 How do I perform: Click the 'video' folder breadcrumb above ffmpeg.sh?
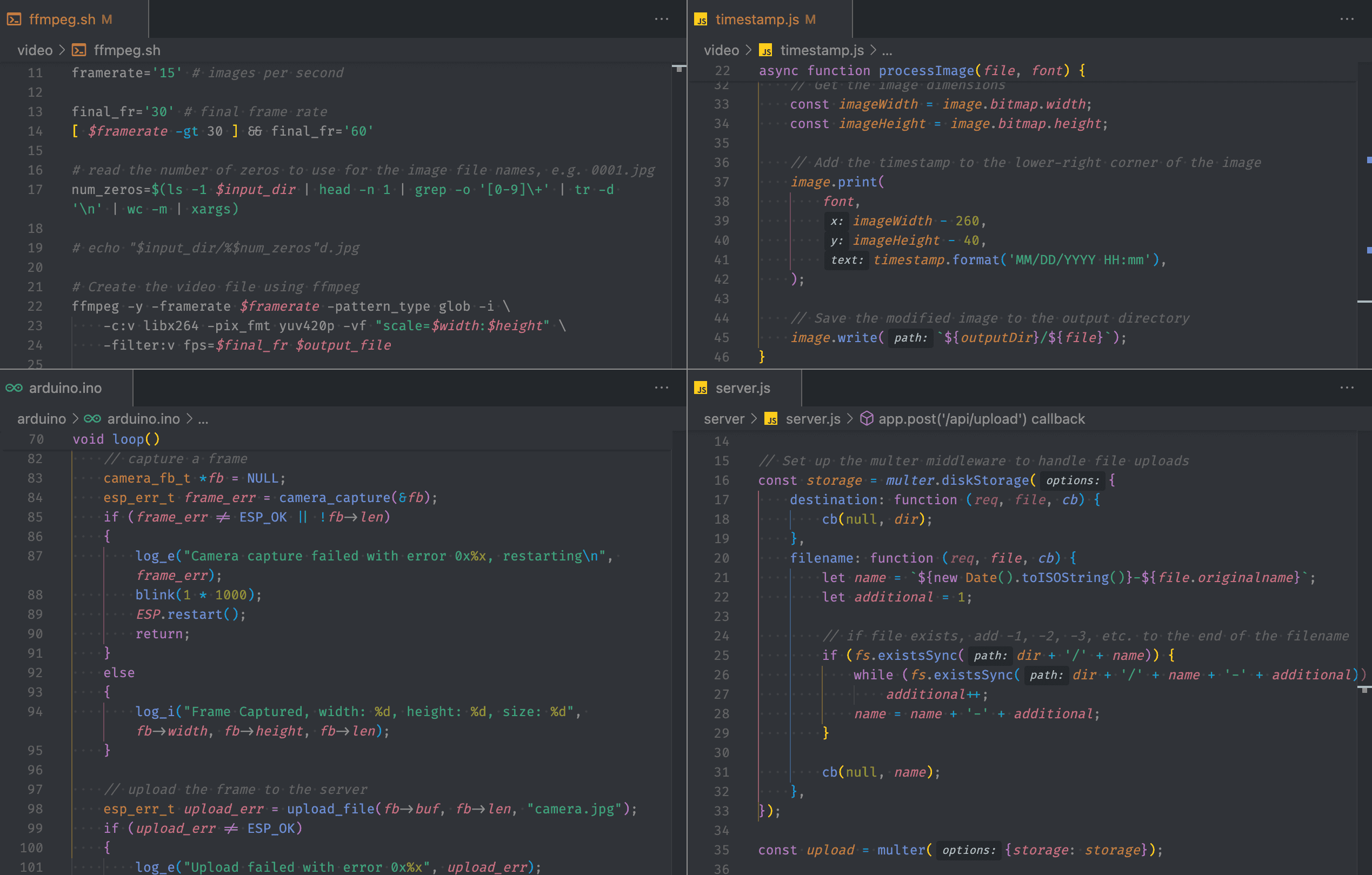(35, 50)
